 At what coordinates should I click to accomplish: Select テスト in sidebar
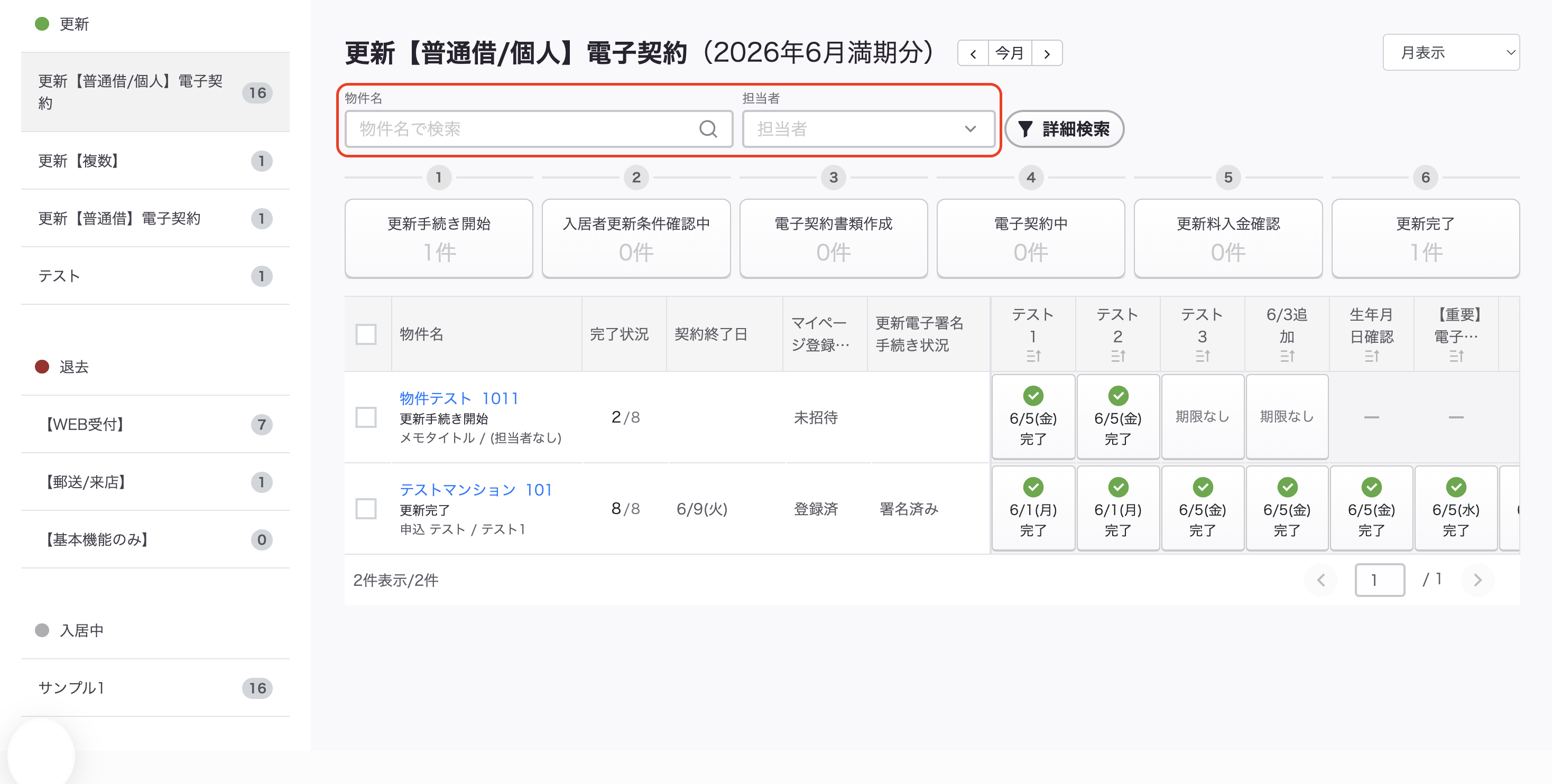[155, 276]
